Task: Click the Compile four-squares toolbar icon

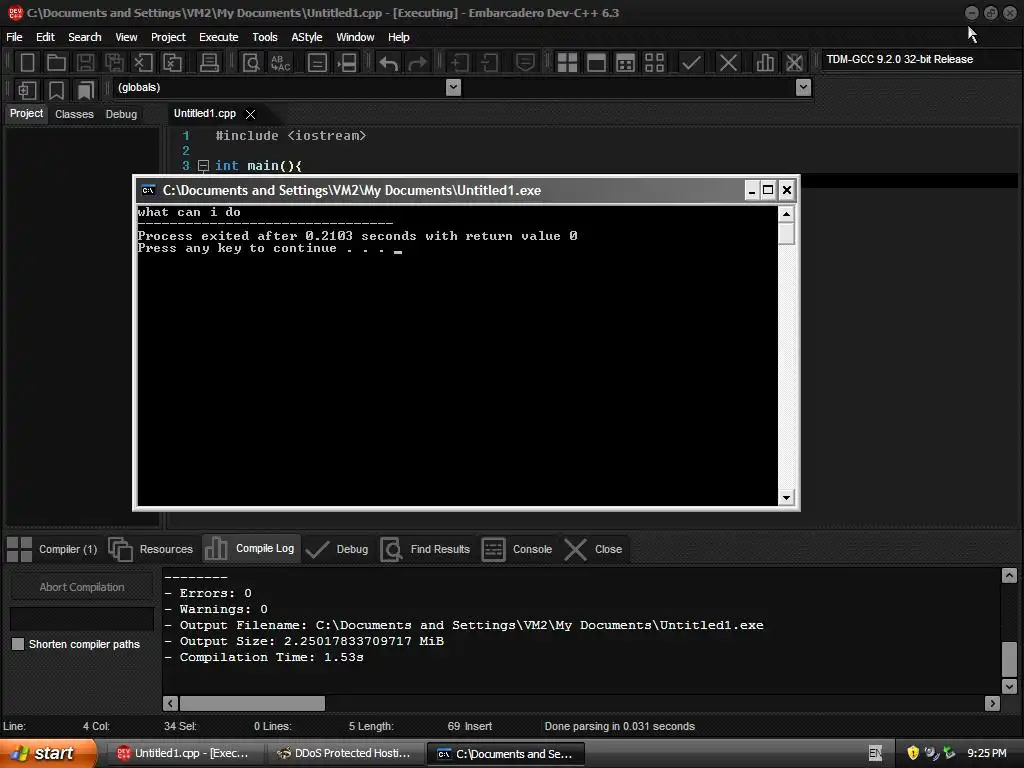Action: [x=567, y=63]
